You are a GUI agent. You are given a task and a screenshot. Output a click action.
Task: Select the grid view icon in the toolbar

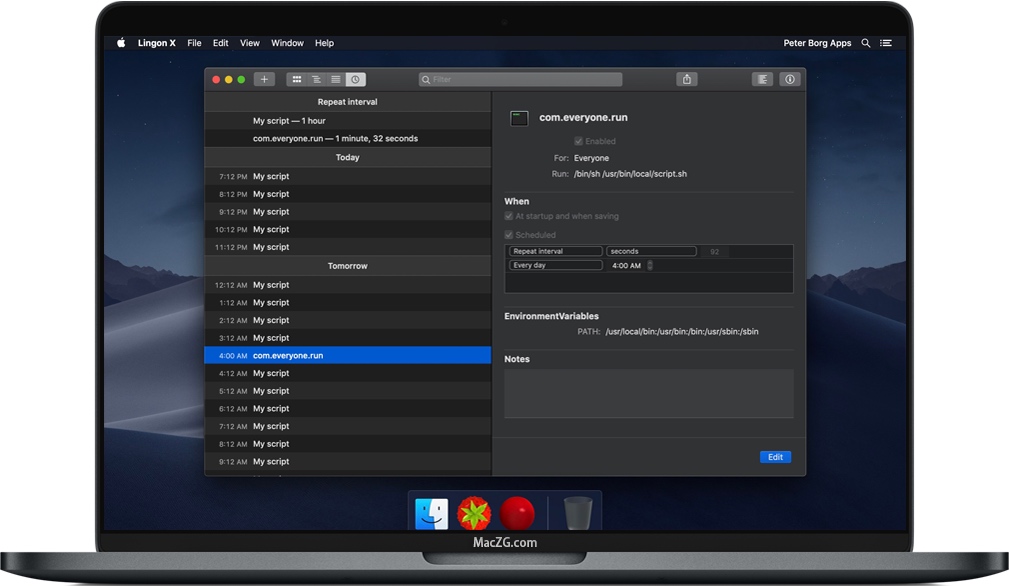tap(296, 78)
